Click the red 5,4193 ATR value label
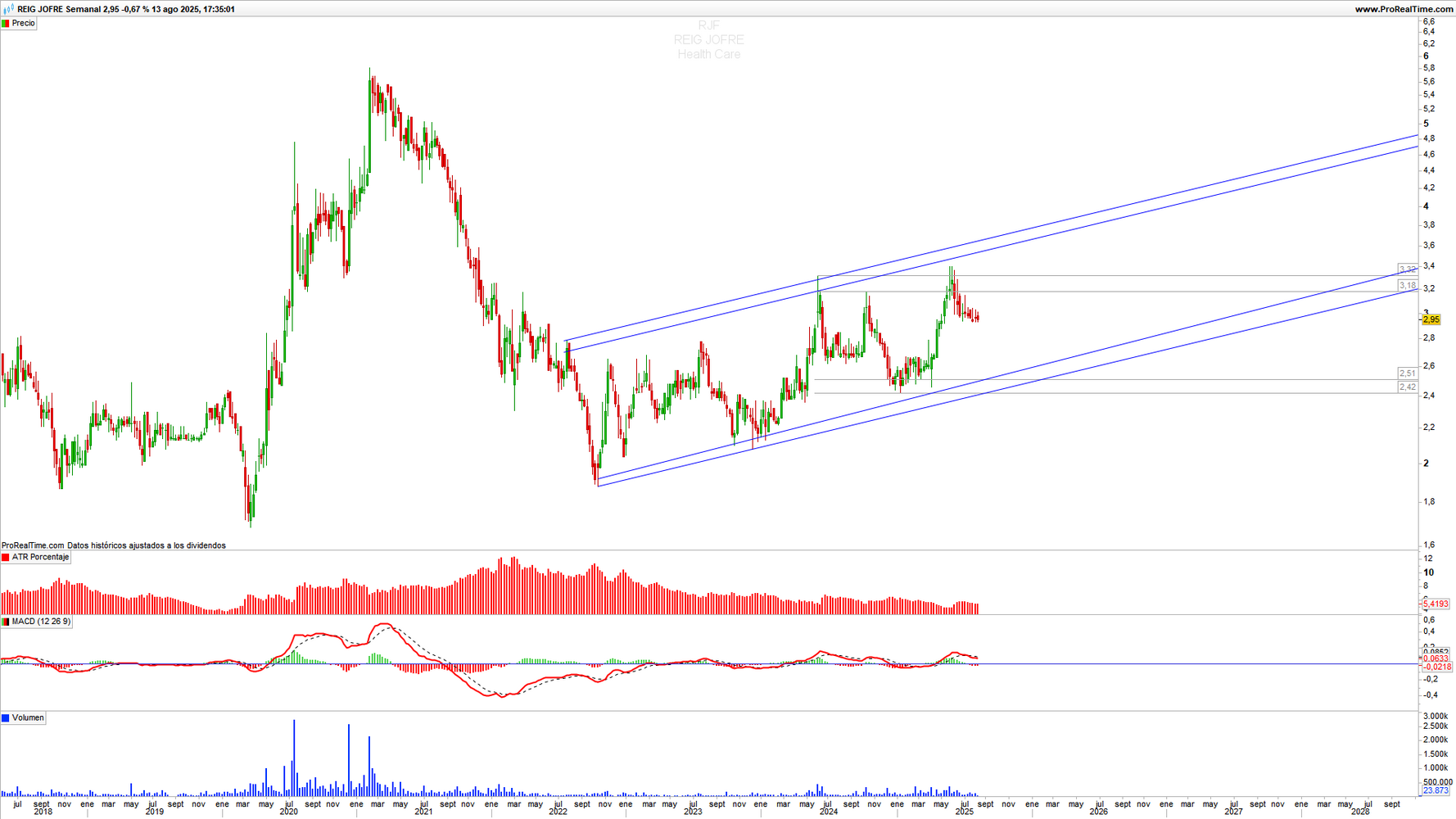Screen dimensions: 1456x819 coord(1436,604)
